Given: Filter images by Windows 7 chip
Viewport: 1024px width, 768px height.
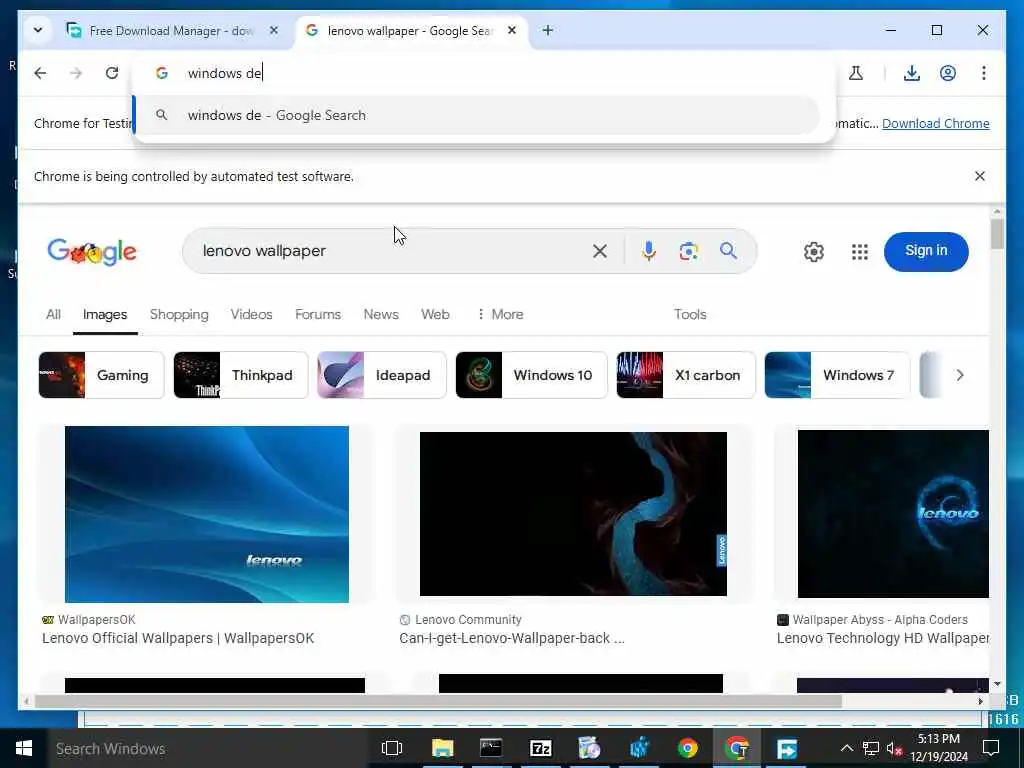Looking at the screenshot, I should pyautogui.click(x=837, y=375).
